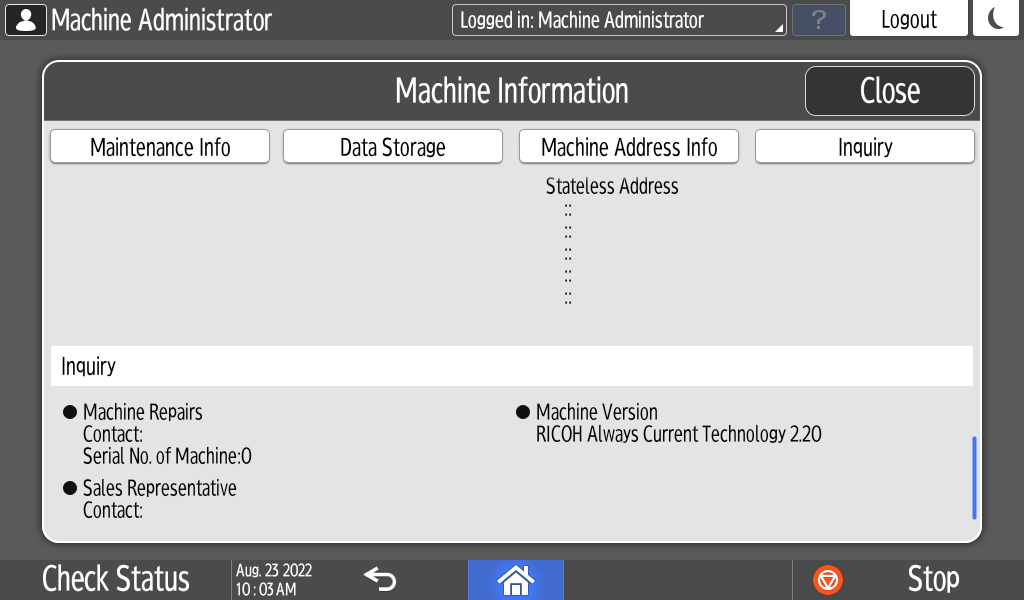Expand the Logged in user dropdown
Image resolution: width=1024 pixels, height=600 pixels.
pos(619,20)
